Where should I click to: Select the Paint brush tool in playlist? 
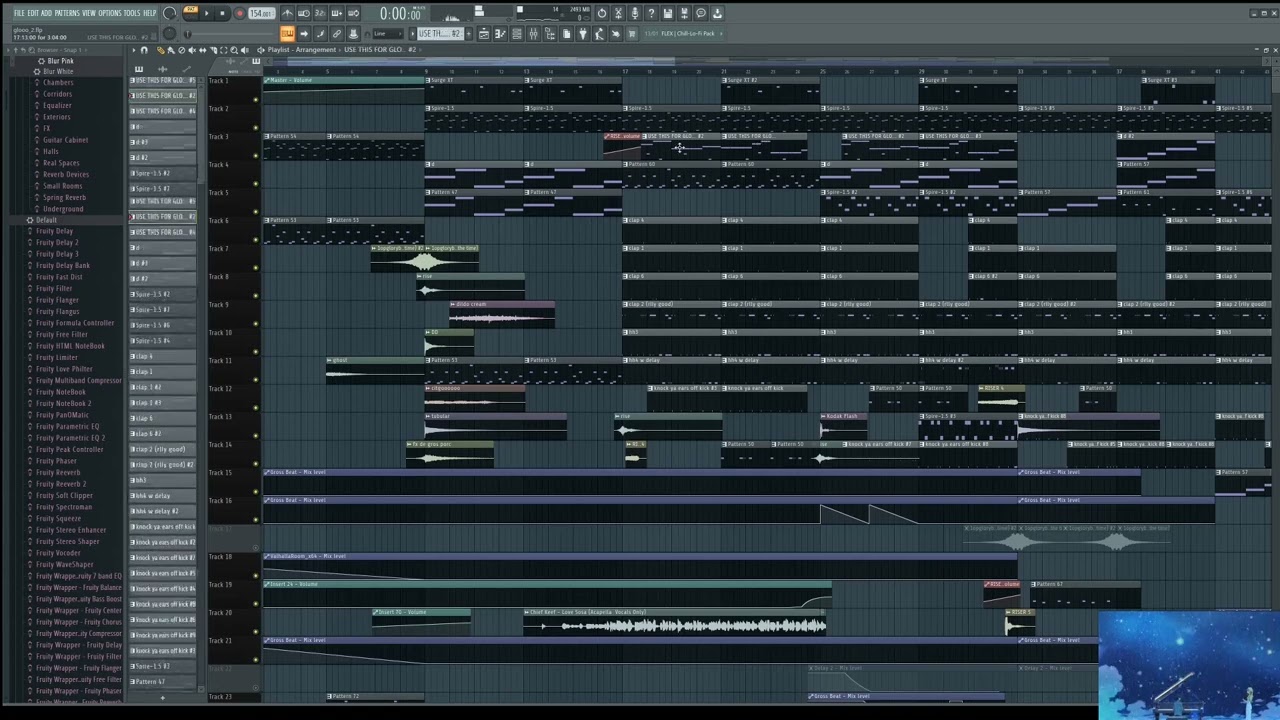click(x=171, y=49)
